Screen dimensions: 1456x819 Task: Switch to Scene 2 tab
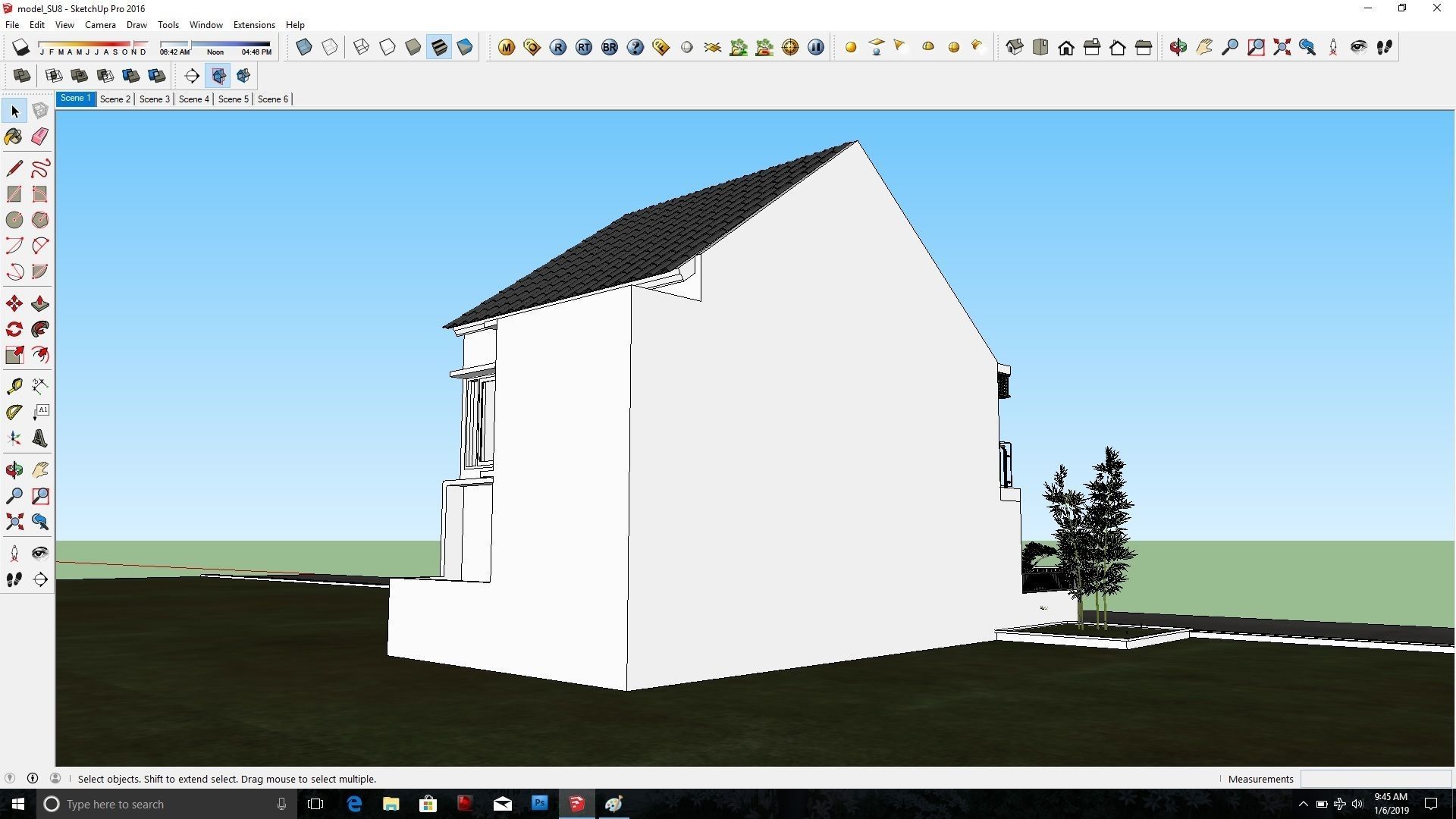tap(115, 99)
